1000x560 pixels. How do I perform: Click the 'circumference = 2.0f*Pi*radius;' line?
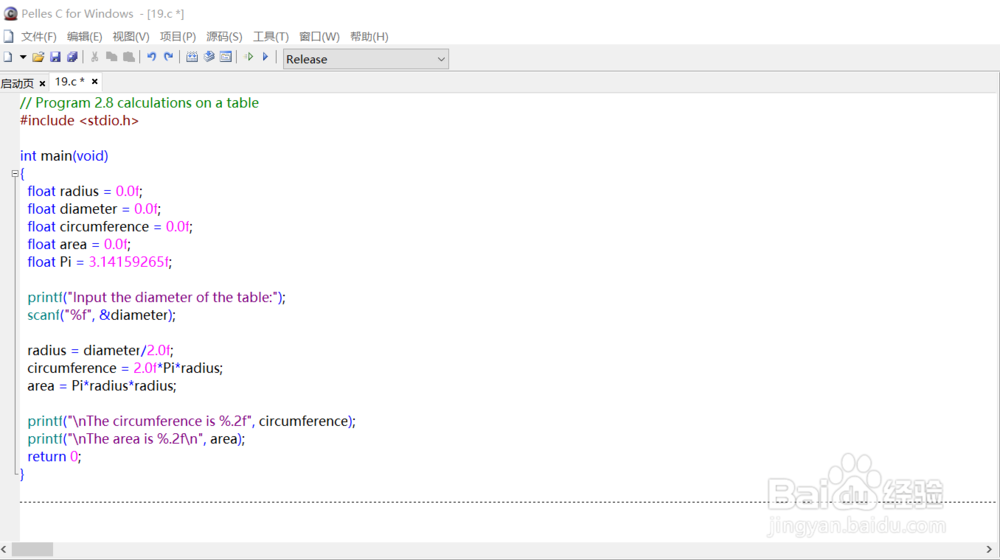[x=125, y=368]
